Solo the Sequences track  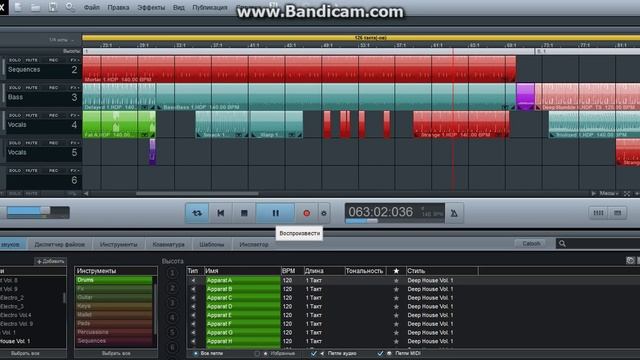point(15,60)
